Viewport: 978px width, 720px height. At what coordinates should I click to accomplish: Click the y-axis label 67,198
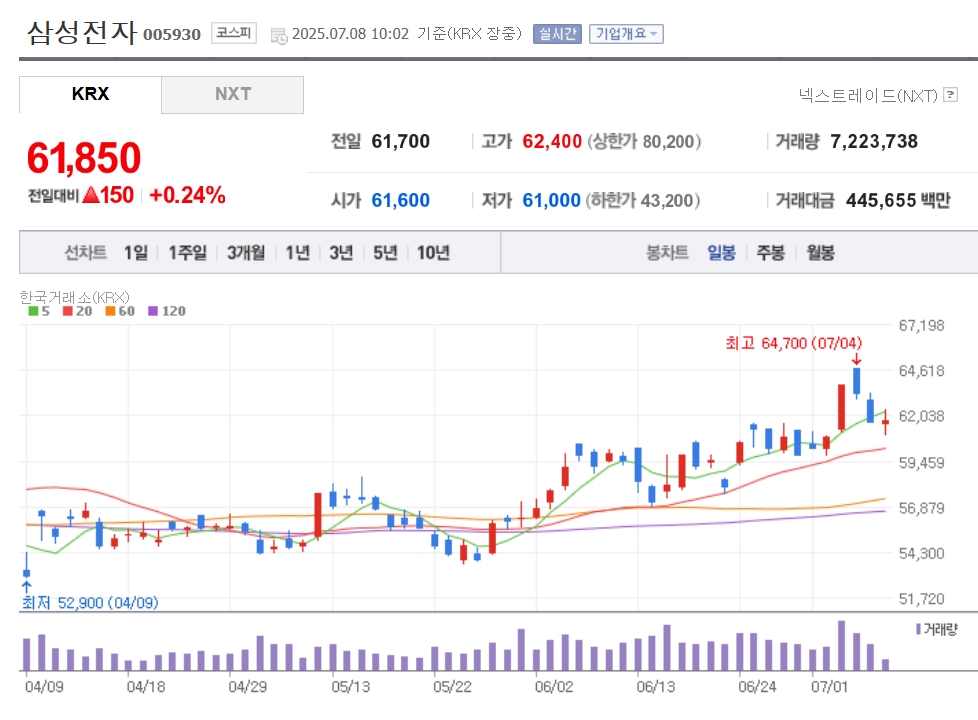coord(921,326)
